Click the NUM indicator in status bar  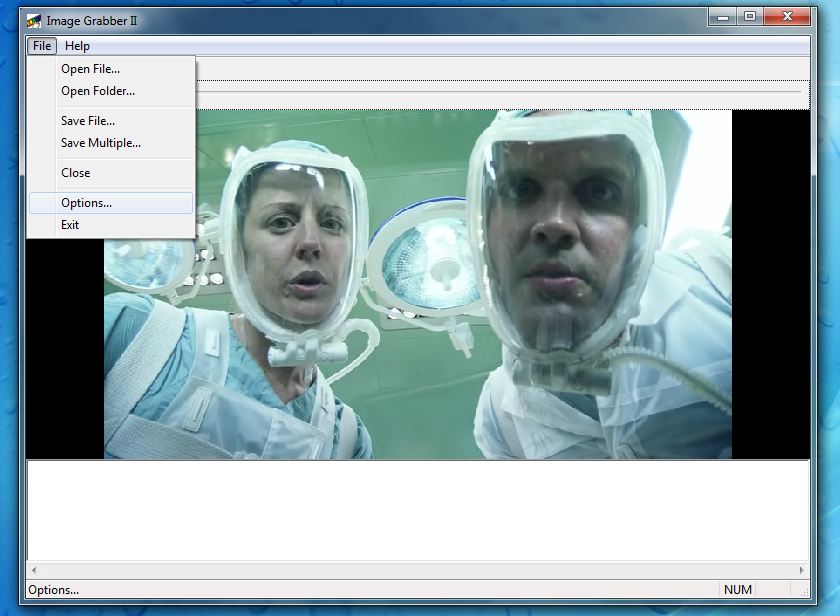pyautogui.click(x=738, y=590)
